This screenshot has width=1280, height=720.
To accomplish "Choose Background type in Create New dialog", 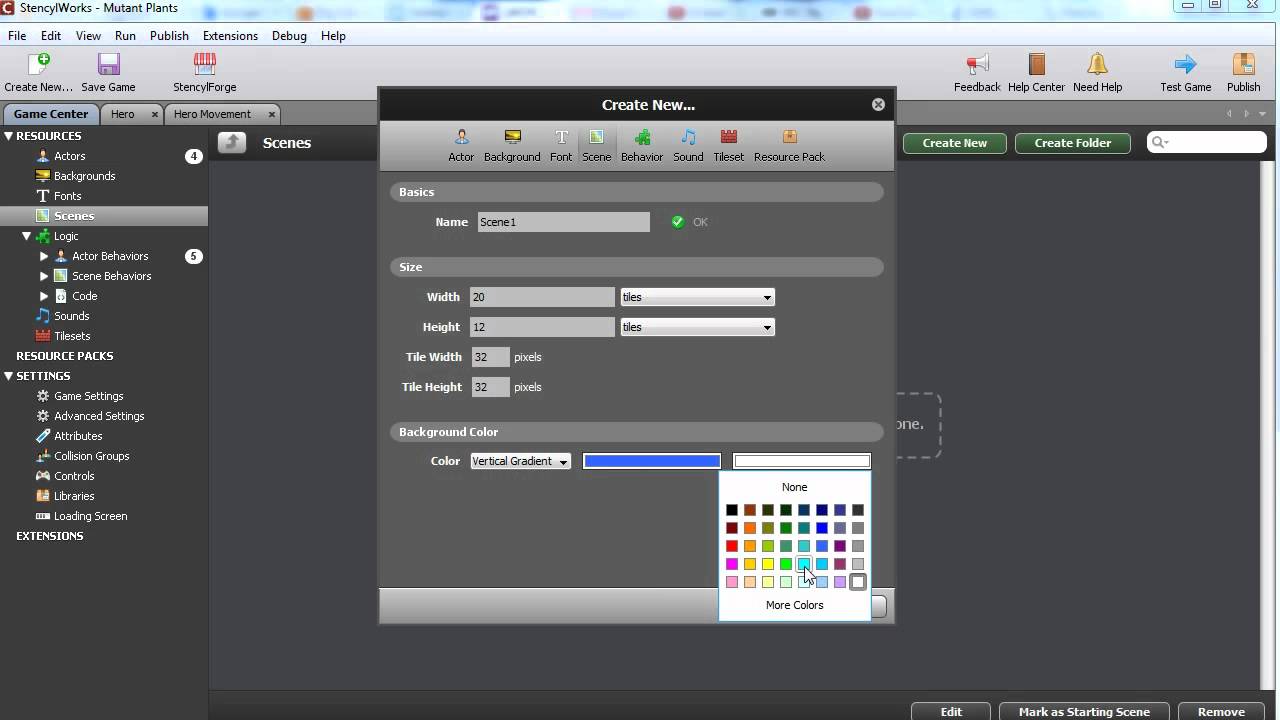I will (512, 146).
